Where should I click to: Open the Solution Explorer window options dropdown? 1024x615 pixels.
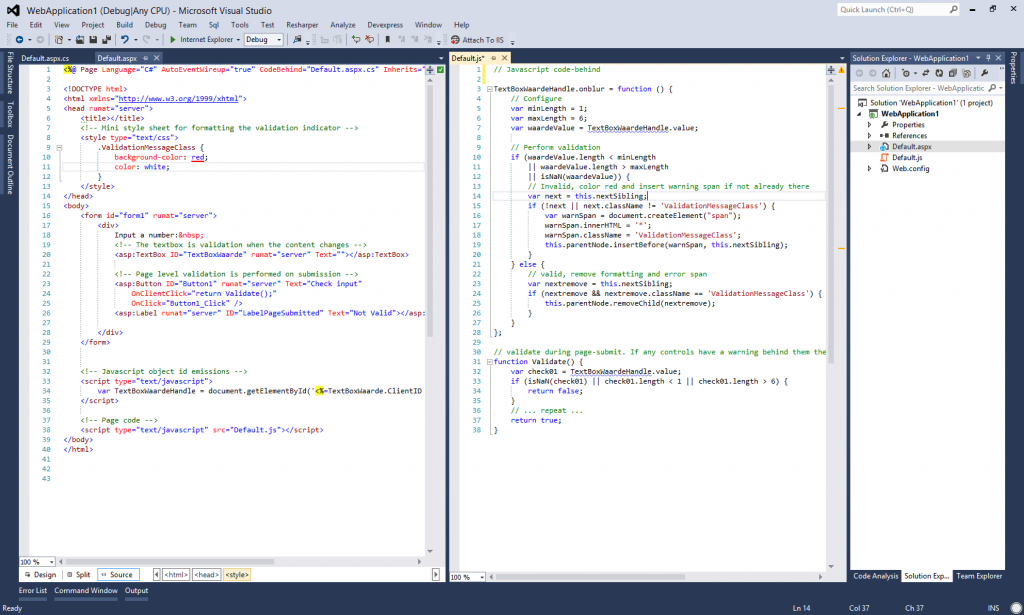[978, 58]
